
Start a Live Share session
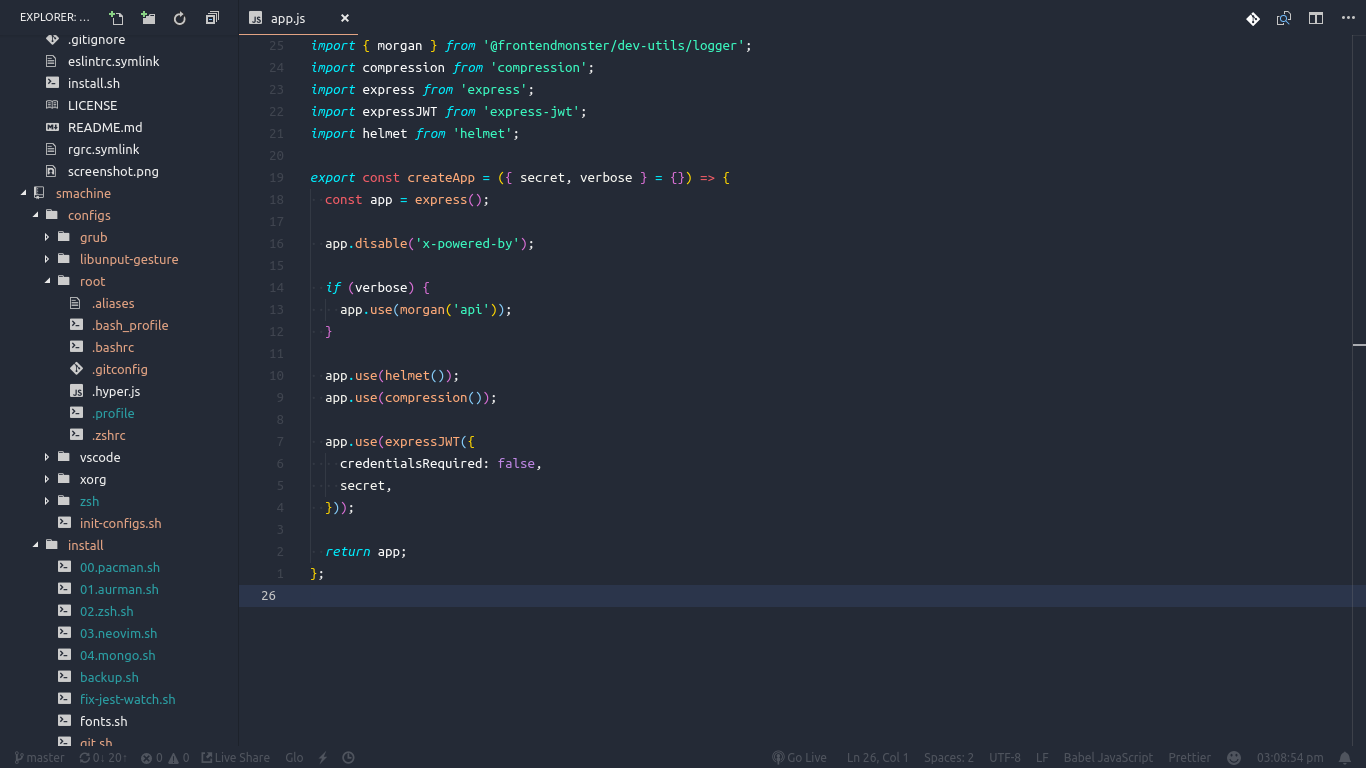click(x=235, y=758)
